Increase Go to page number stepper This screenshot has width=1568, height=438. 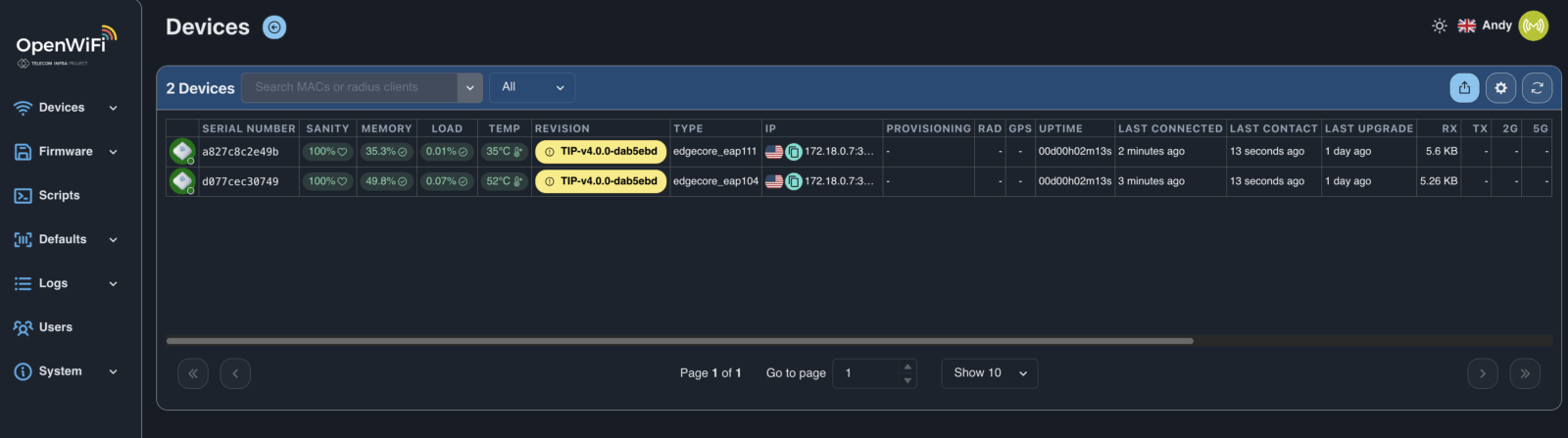[907, 366]
